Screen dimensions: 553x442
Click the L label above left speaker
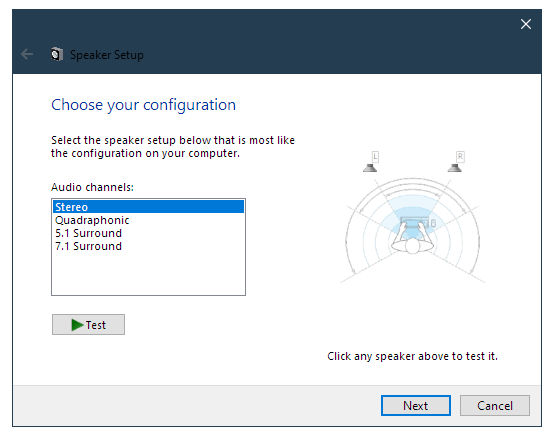point(375,157)
